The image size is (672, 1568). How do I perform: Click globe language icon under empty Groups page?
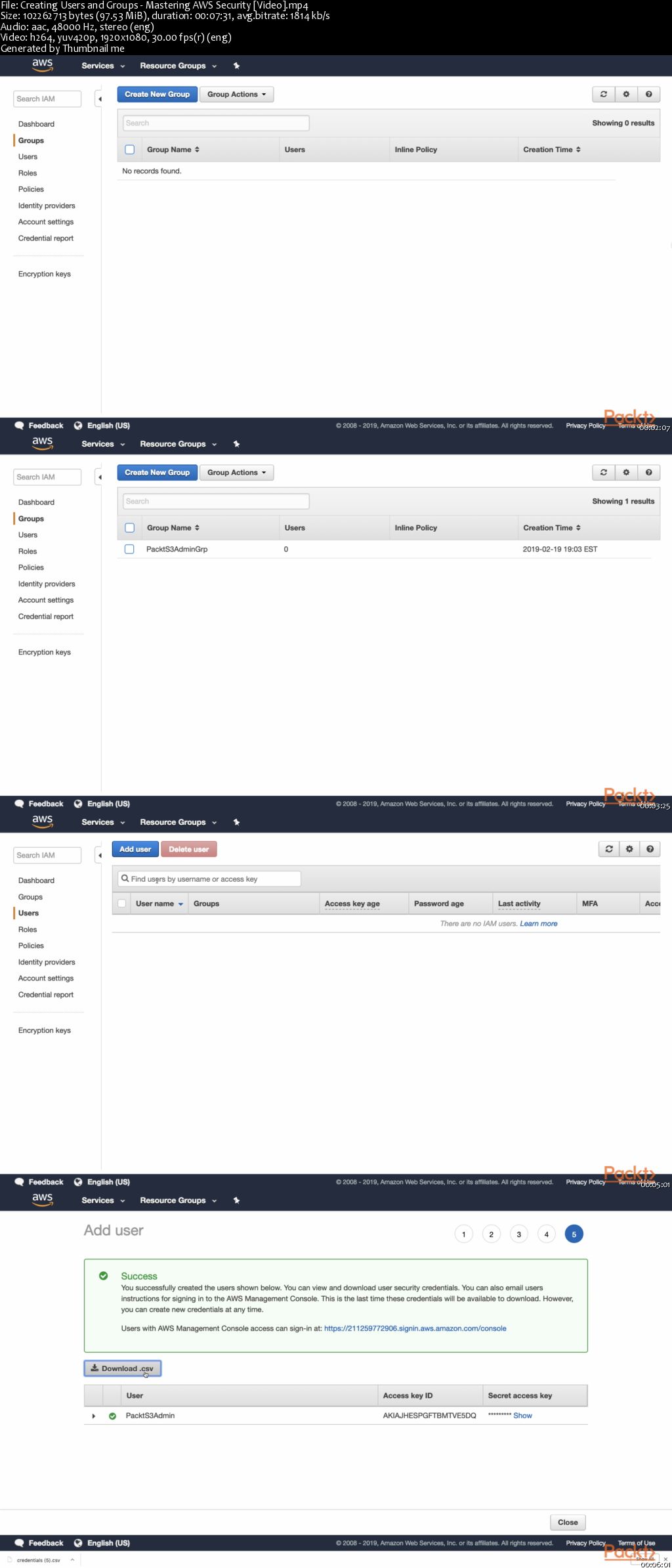[78, 425]
